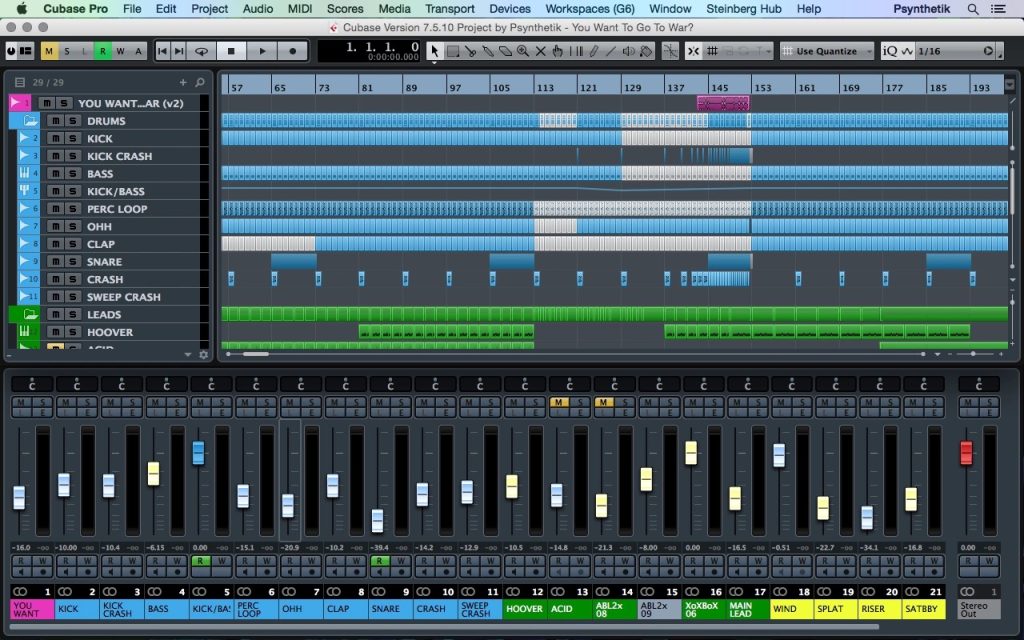Click the Snap to Zero Crossing icon

pyautogui.click(x=669, y=51)
